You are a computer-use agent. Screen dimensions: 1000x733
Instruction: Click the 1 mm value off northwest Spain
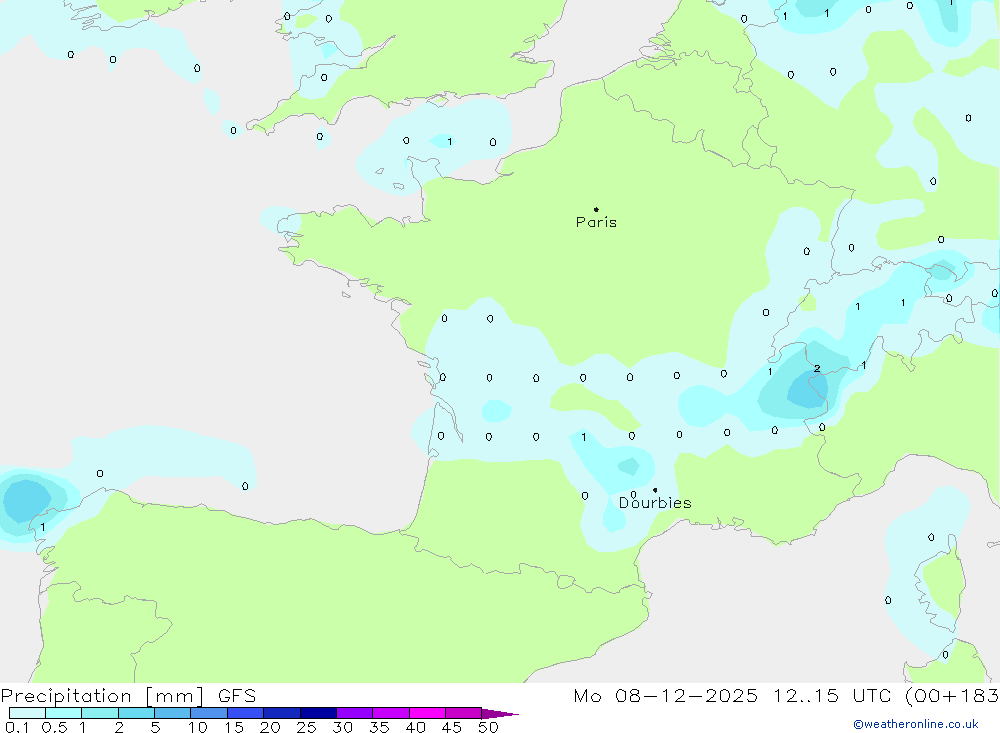43,527
